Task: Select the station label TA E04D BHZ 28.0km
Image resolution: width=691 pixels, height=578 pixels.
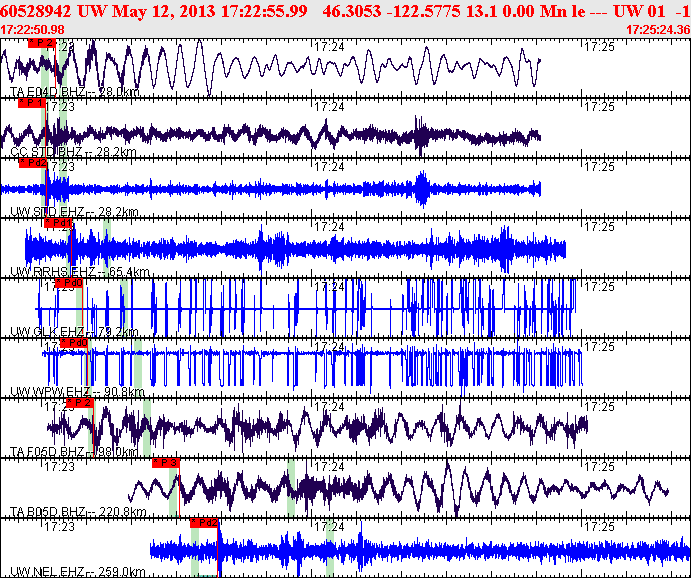Action: click(x=74, y=92)
